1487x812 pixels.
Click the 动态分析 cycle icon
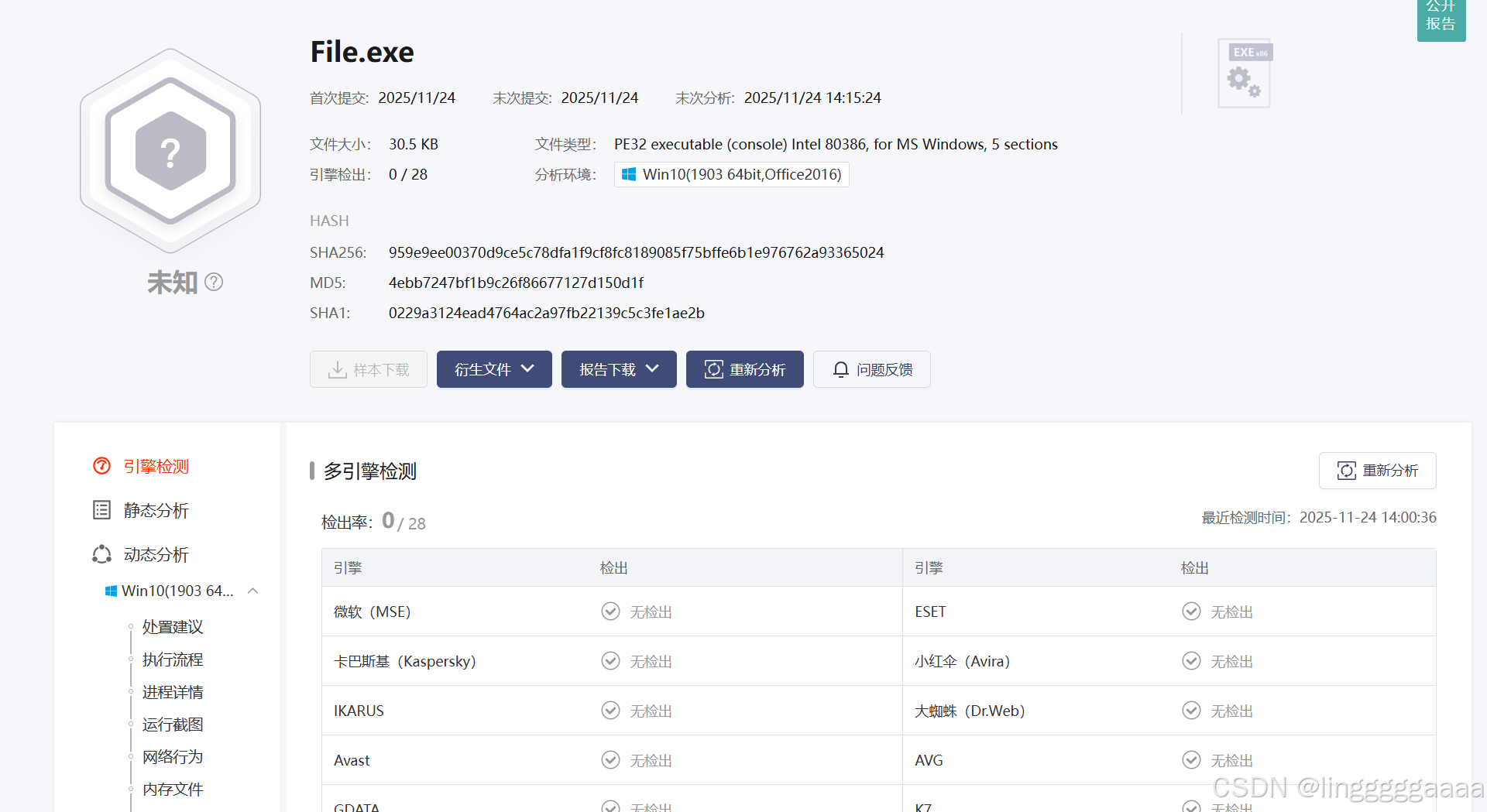coord(102,554)
